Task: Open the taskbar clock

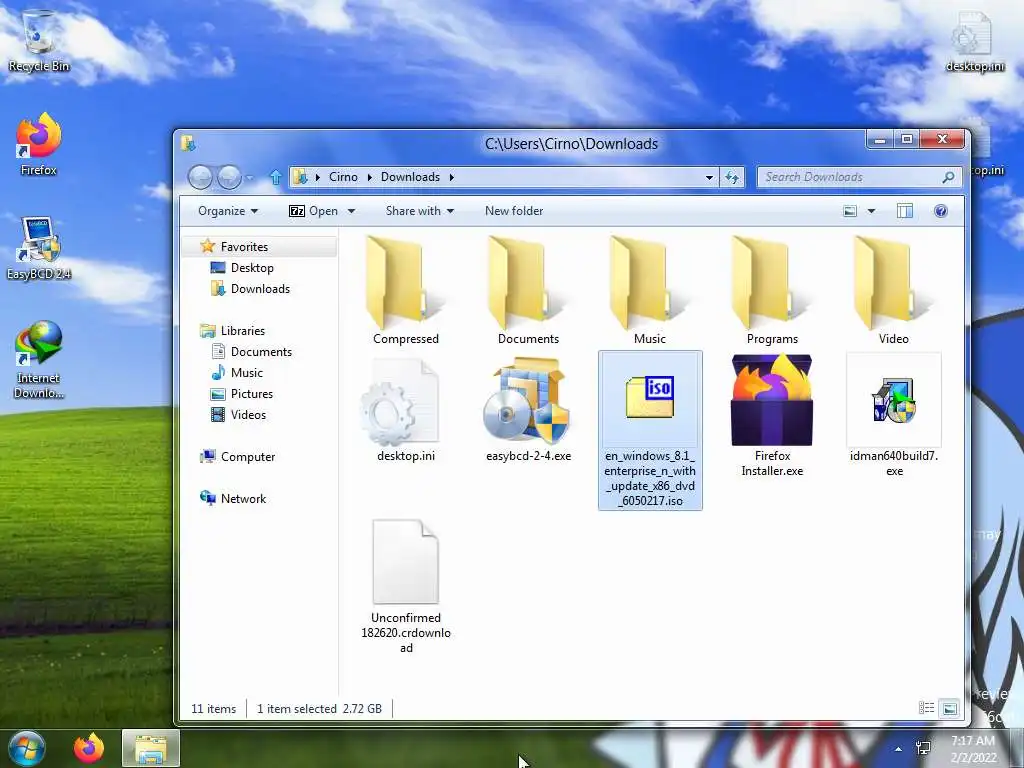Action: [x=973, y=749]
